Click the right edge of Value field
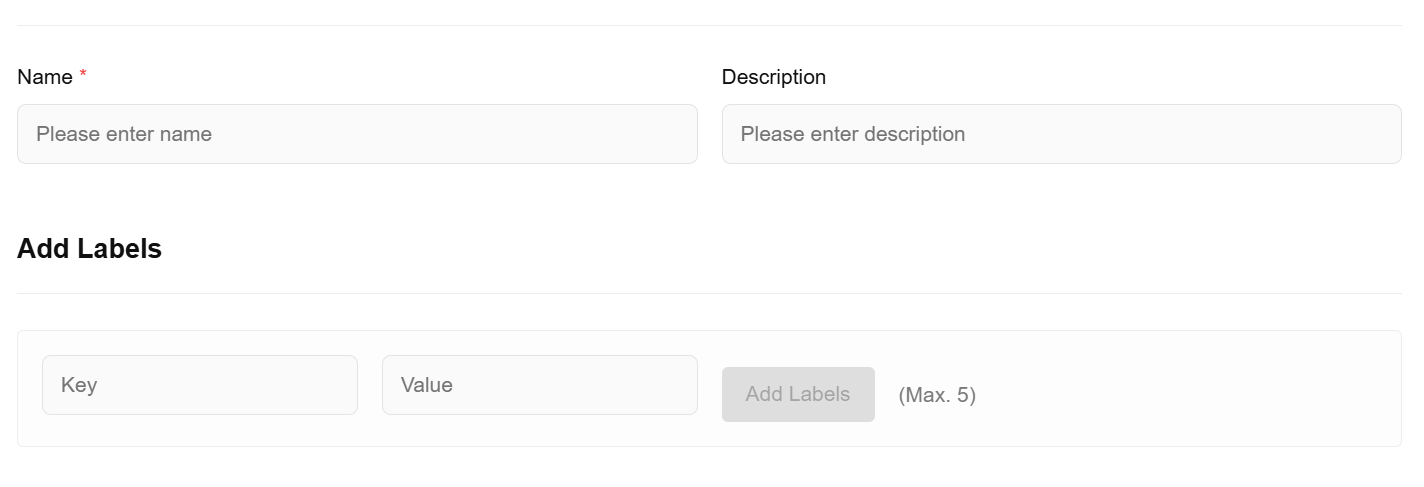Viewport: 1424px width, 487px height. [688, 385]
